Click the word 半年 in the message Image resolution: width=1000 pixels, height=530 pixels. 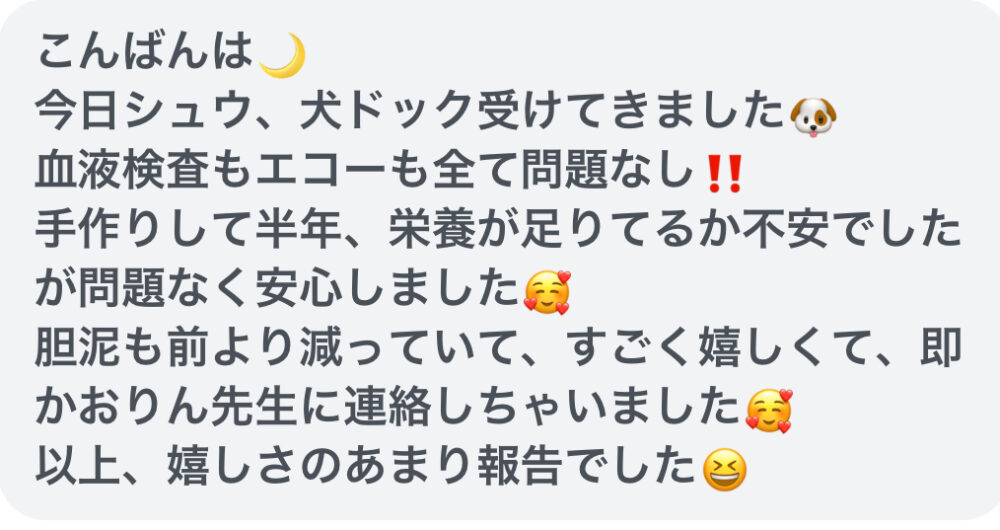pyautogui.click(x=298, y=230)
